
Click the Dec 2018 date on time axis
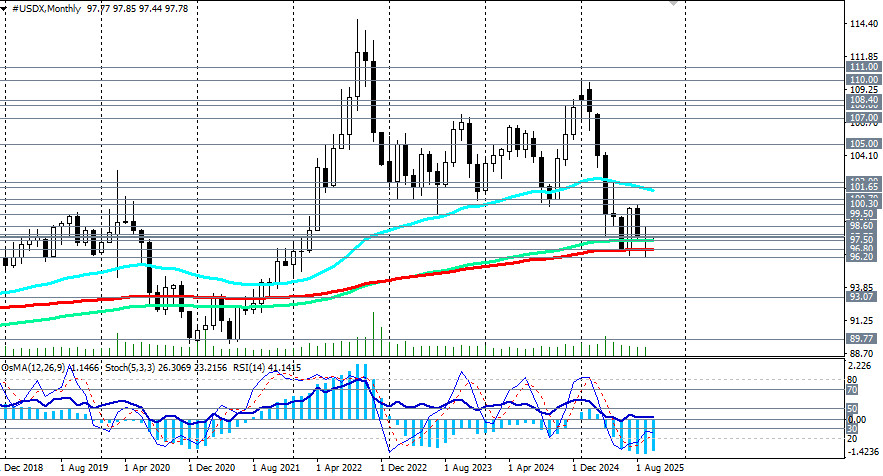coord(23,467)
